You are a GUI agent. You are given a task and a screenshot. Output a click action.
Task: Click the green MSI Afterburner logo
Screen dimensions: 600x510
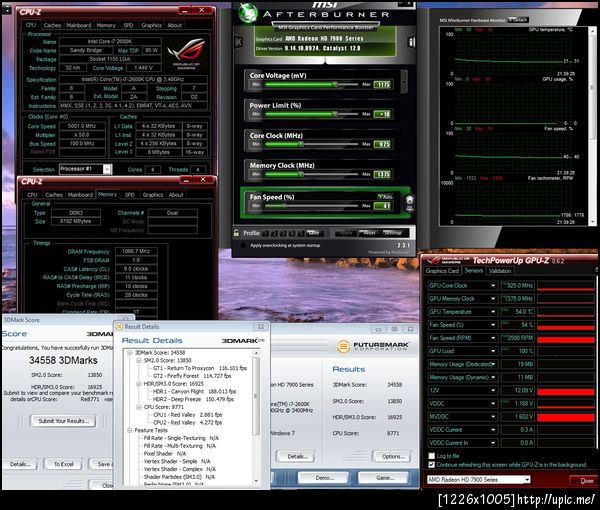coord(248,12)
